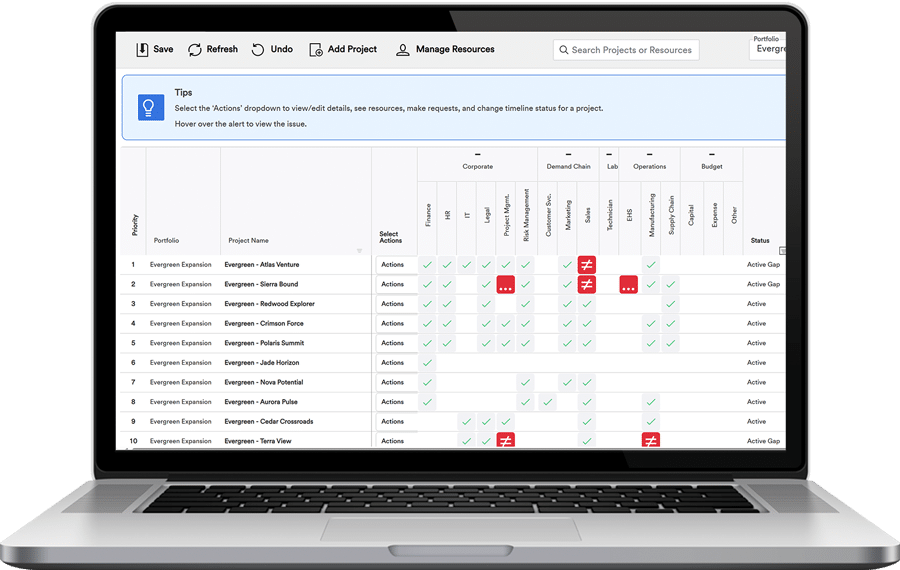
Task: Click the Undo arrow icon
Action: click(x=258, y=49)
